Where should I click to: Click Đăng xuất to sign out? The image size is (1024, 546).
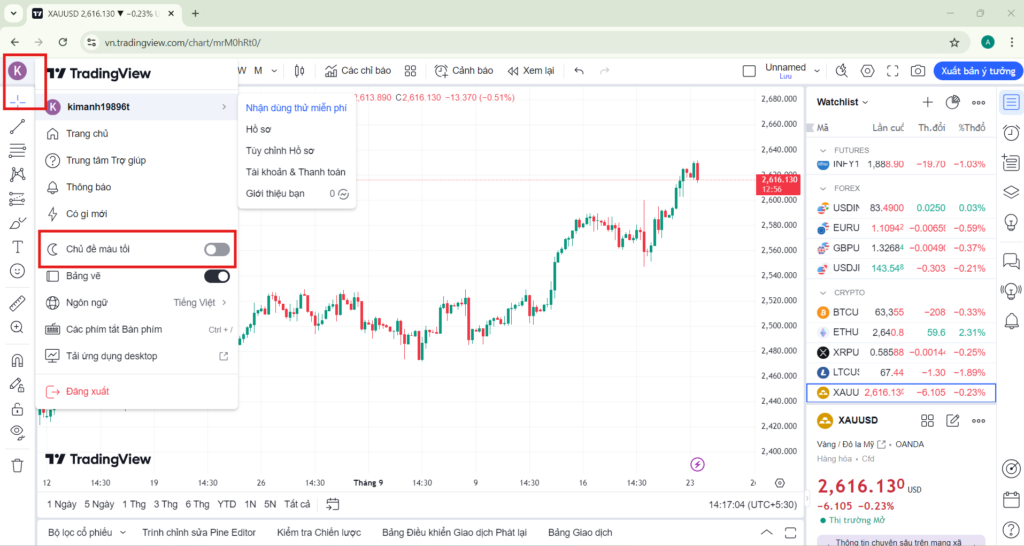click(x=137, y=391)
